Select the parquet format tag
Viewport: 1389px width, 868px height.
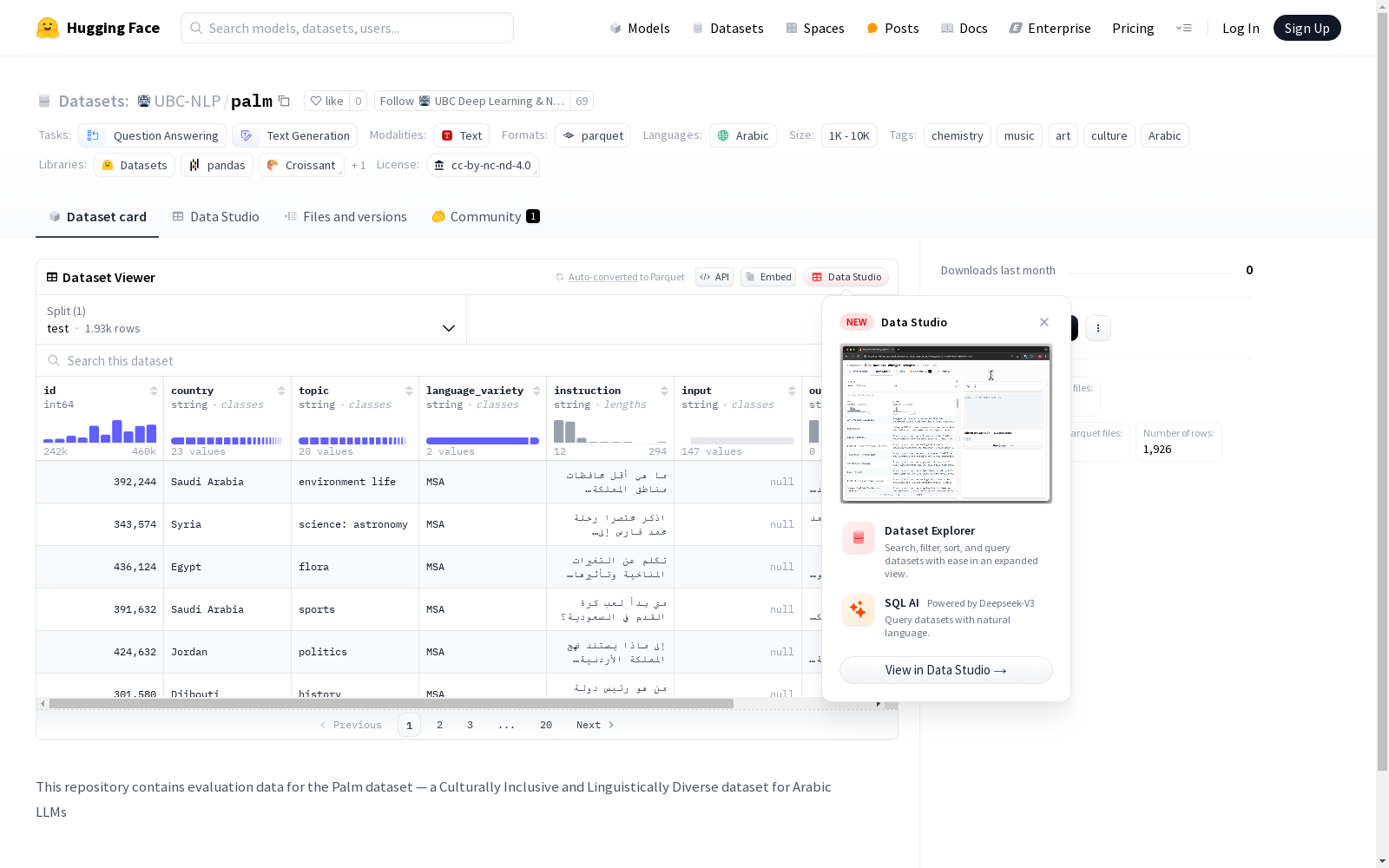[593, 135]
